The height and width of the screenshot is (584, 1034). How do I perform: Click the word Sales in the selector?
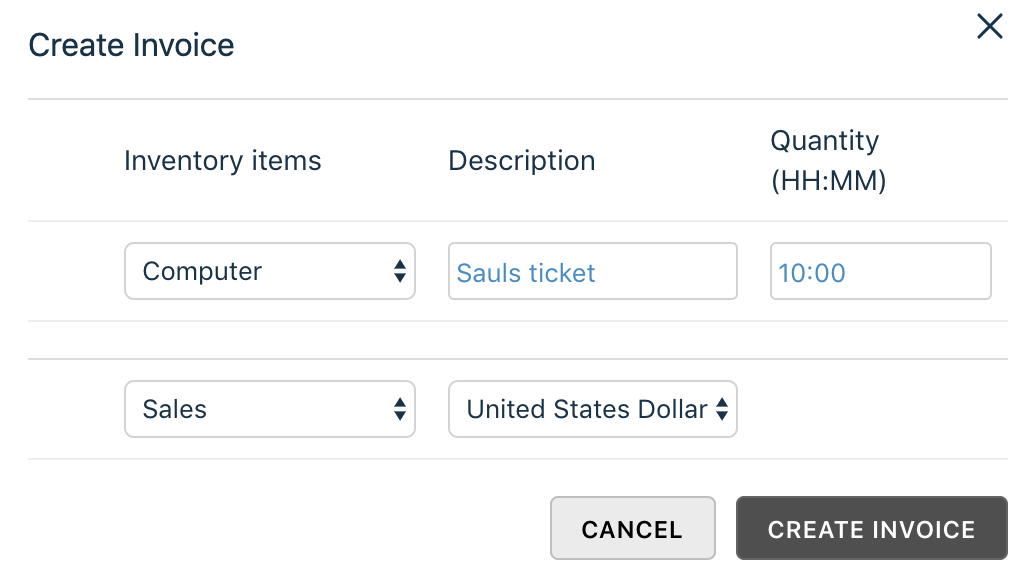[174, 410]
